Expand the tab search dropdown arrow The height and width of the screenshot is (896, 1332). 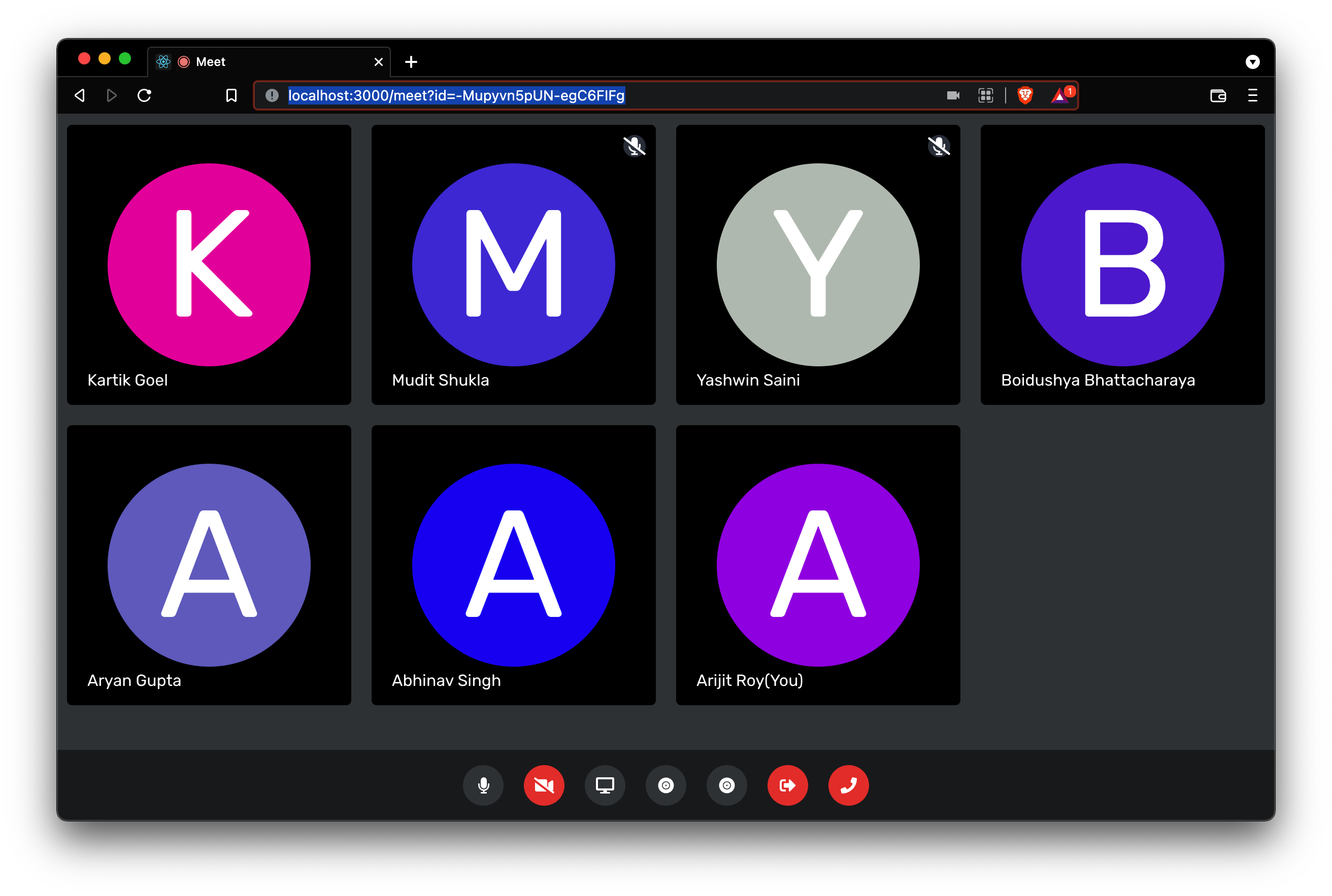[1252, 62]
